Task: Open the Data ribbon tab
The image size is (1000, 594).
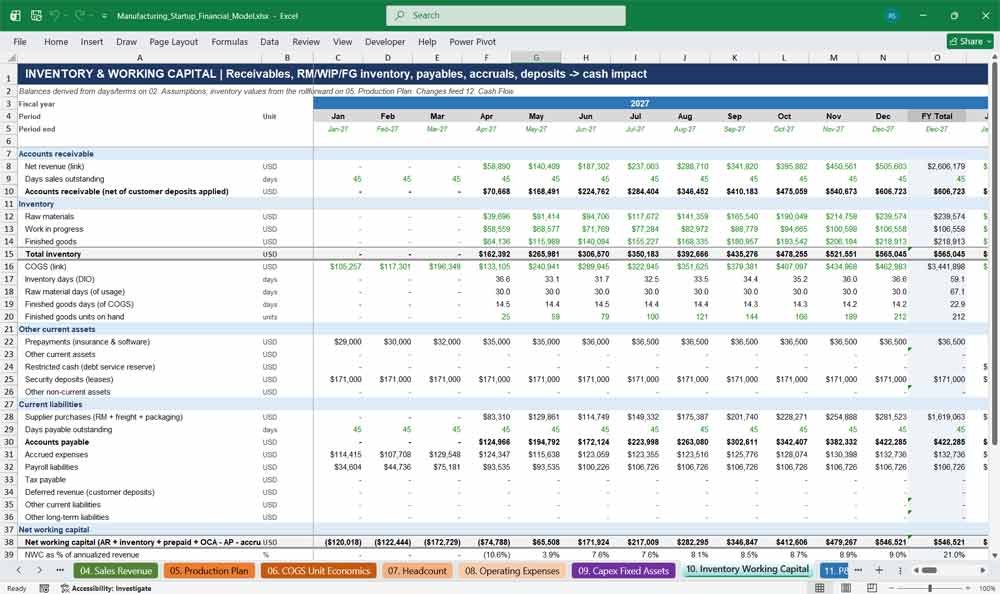Action: (x=269, y=41)
